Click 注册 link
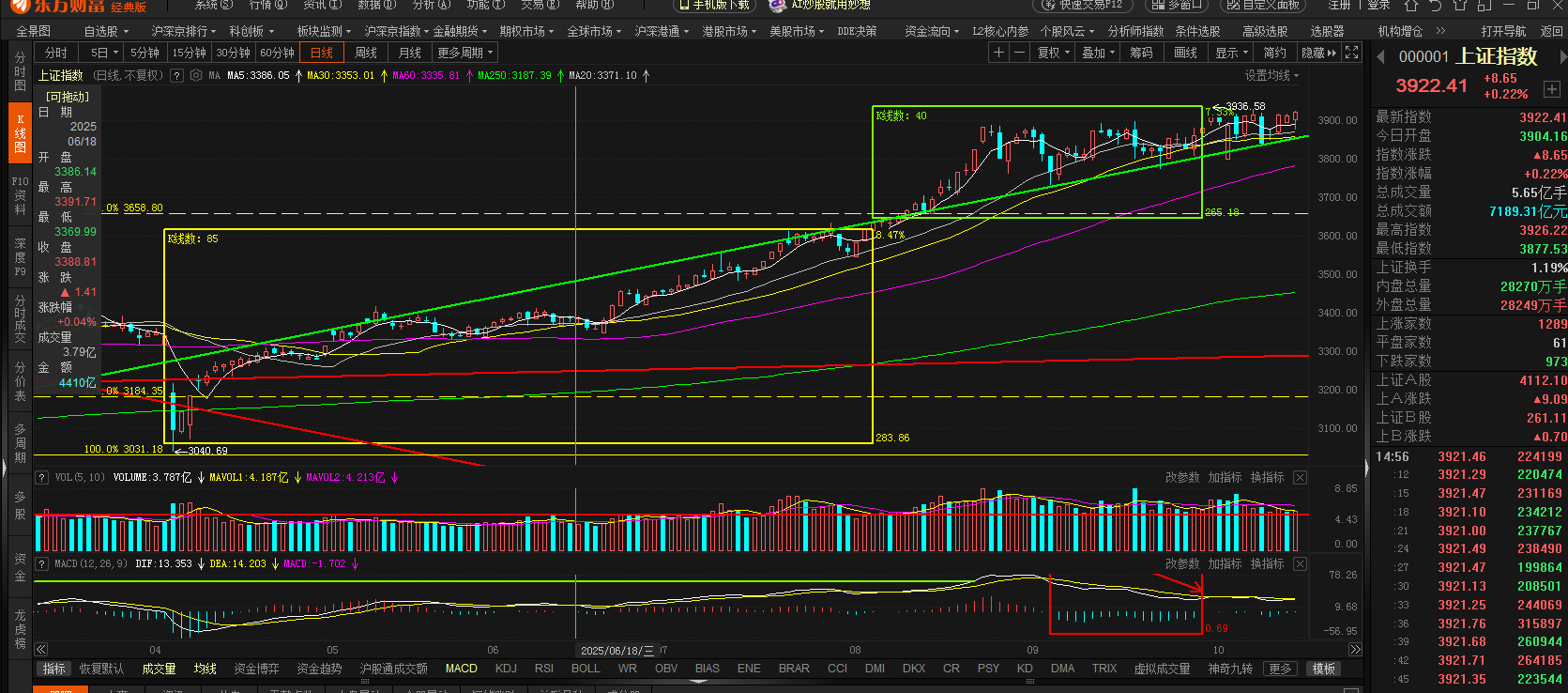 pos(1340,5)
